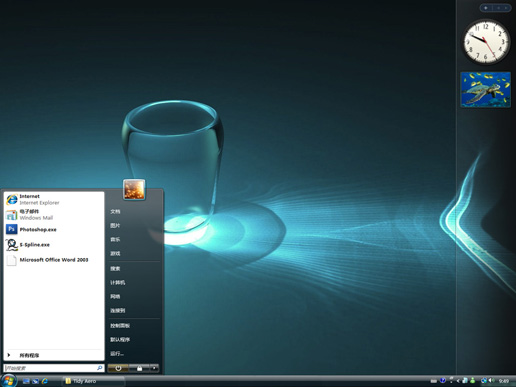Expand hidden tray icons arrow
516x387 pixels.
(458, 380)
